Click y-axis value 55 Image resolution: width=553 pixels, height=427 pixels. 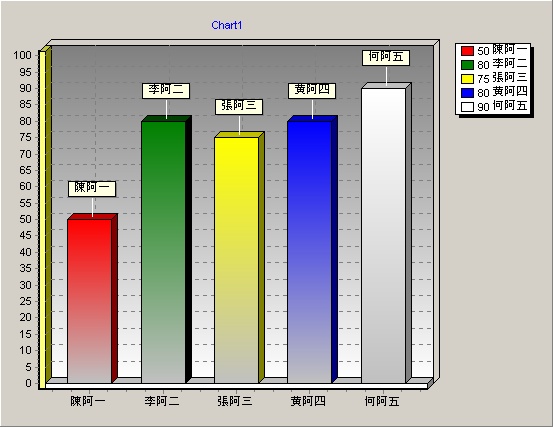pos(25,203)
